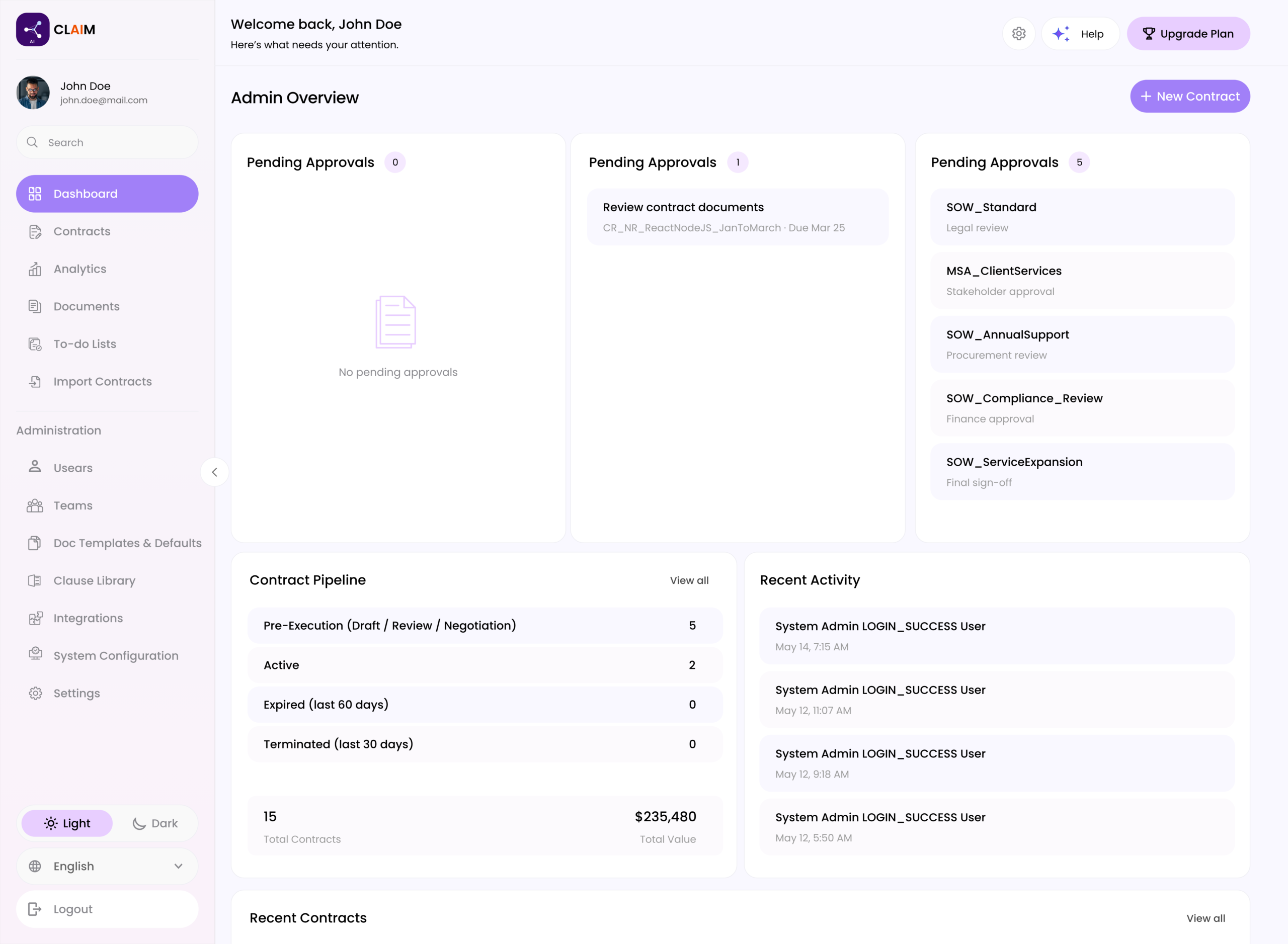
Task: Click the Usears person icon
Action: click(x=35, y=467)
